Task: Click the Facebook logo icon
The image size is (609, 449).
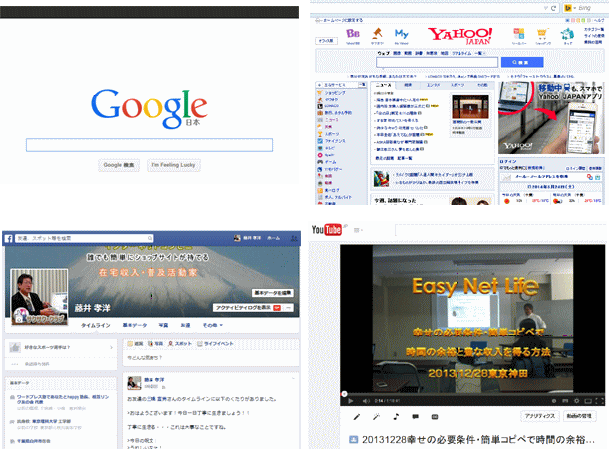Action: pyautogui.click(x=7, y=238)
